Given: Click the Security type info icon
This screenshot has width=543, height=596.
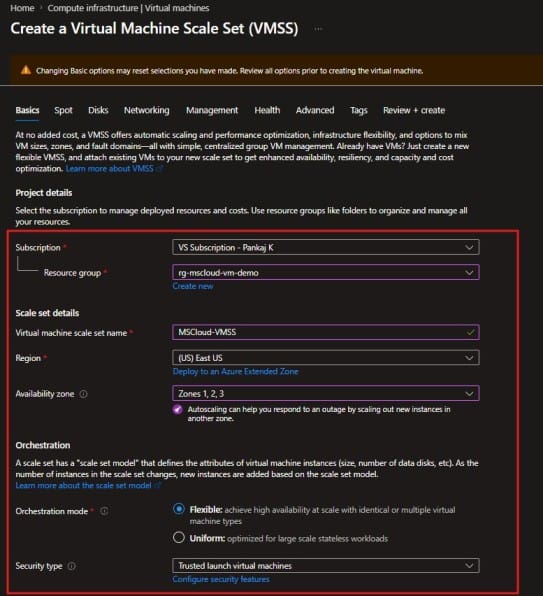Looking at the screenshot, I should pyautogui.click(x=71, y=566).
